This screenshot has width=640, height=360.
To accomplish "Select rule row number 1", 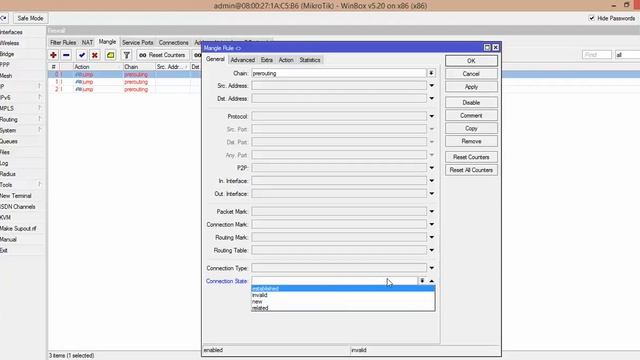I will click(124, 82).
